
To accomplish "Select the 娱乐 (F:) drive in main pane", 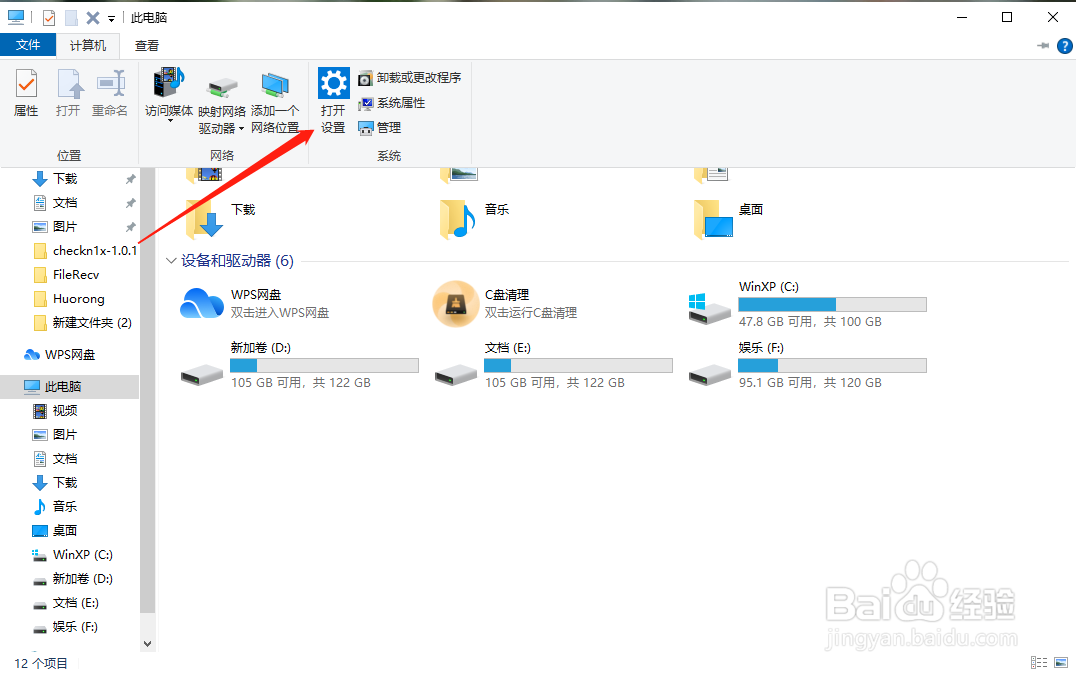I will [808, 365].
